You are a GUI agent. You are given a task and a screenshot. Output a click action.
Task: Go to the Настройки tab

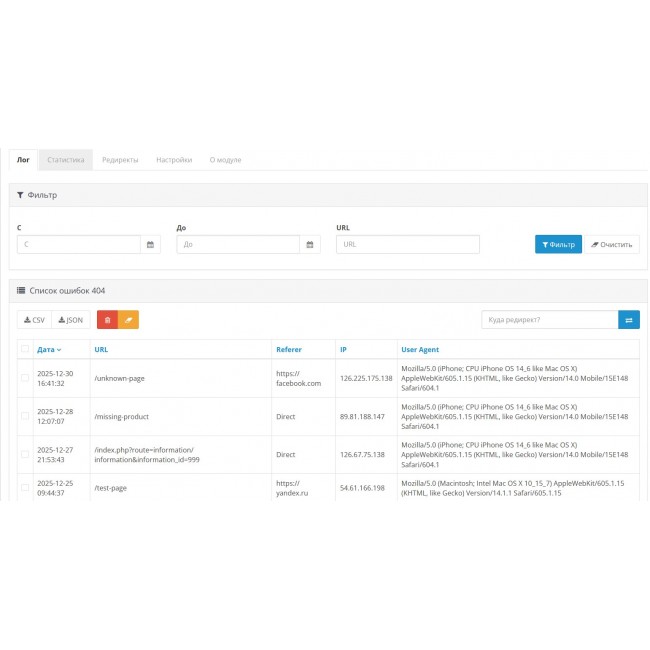click(x=174, y=160)
